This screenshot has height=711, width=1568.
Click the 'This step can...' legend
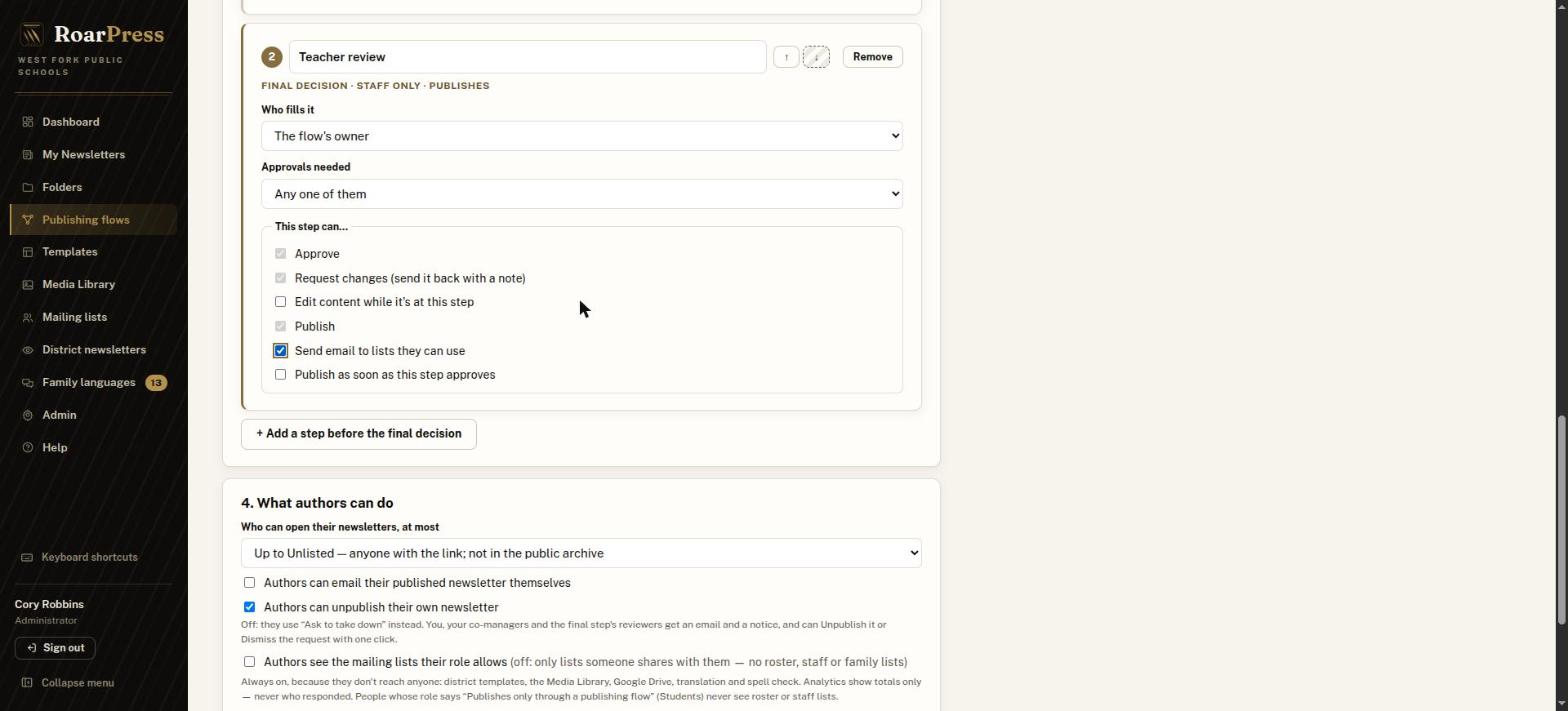pyautogui.click(x=311, y=227)
